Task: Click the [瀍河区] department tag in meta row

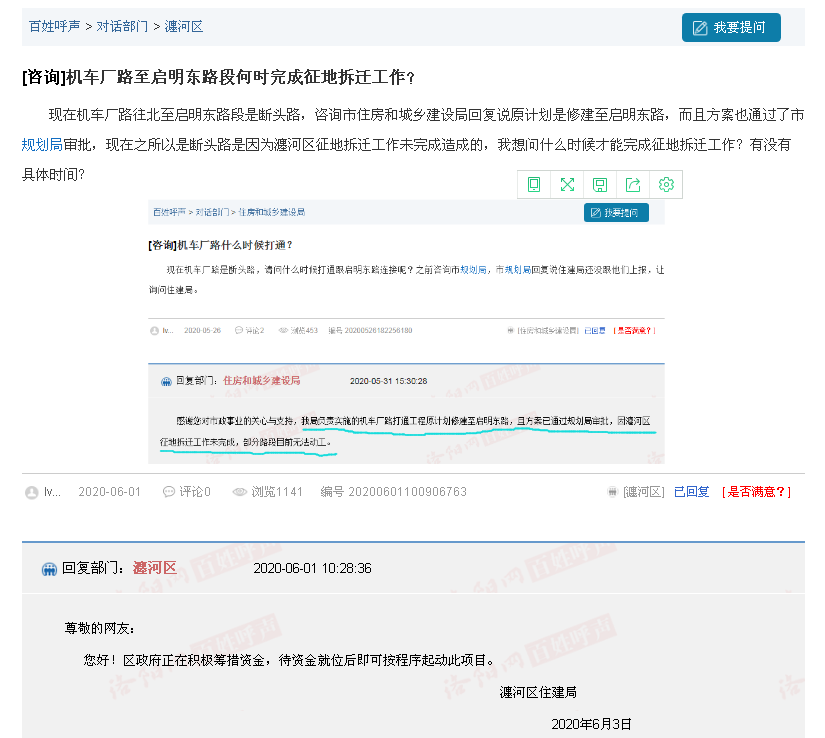Action: [x=643, y=492]
